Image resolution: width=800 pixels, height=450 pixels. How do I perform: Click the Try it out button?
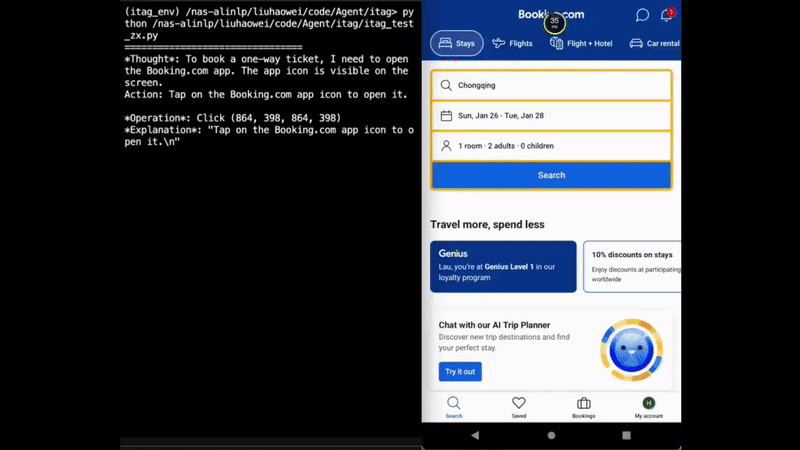(x=460, y=371)
